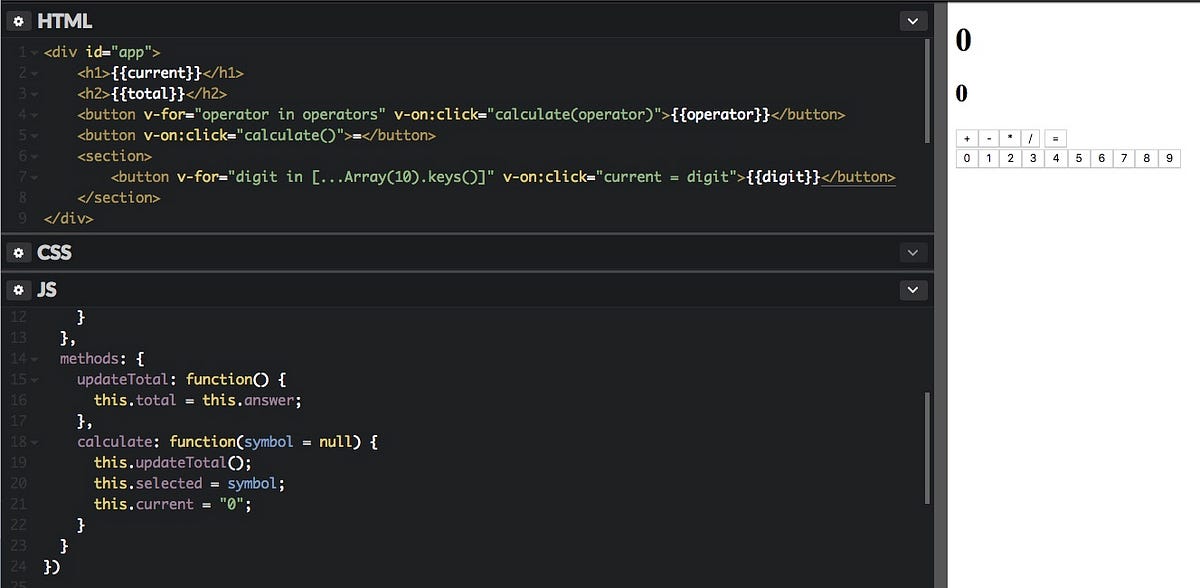Viewport: 1200px width, 588px height.
Task: Click the {{total}} text in HTML line 3
Action: (x=148, y=94)
